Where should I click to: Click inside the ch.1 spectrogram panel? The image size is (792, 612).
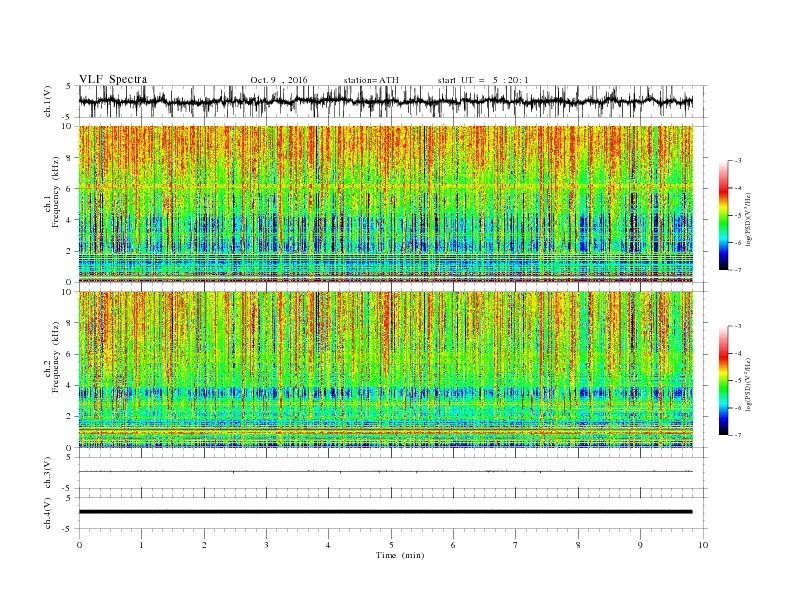coord(386,204)
